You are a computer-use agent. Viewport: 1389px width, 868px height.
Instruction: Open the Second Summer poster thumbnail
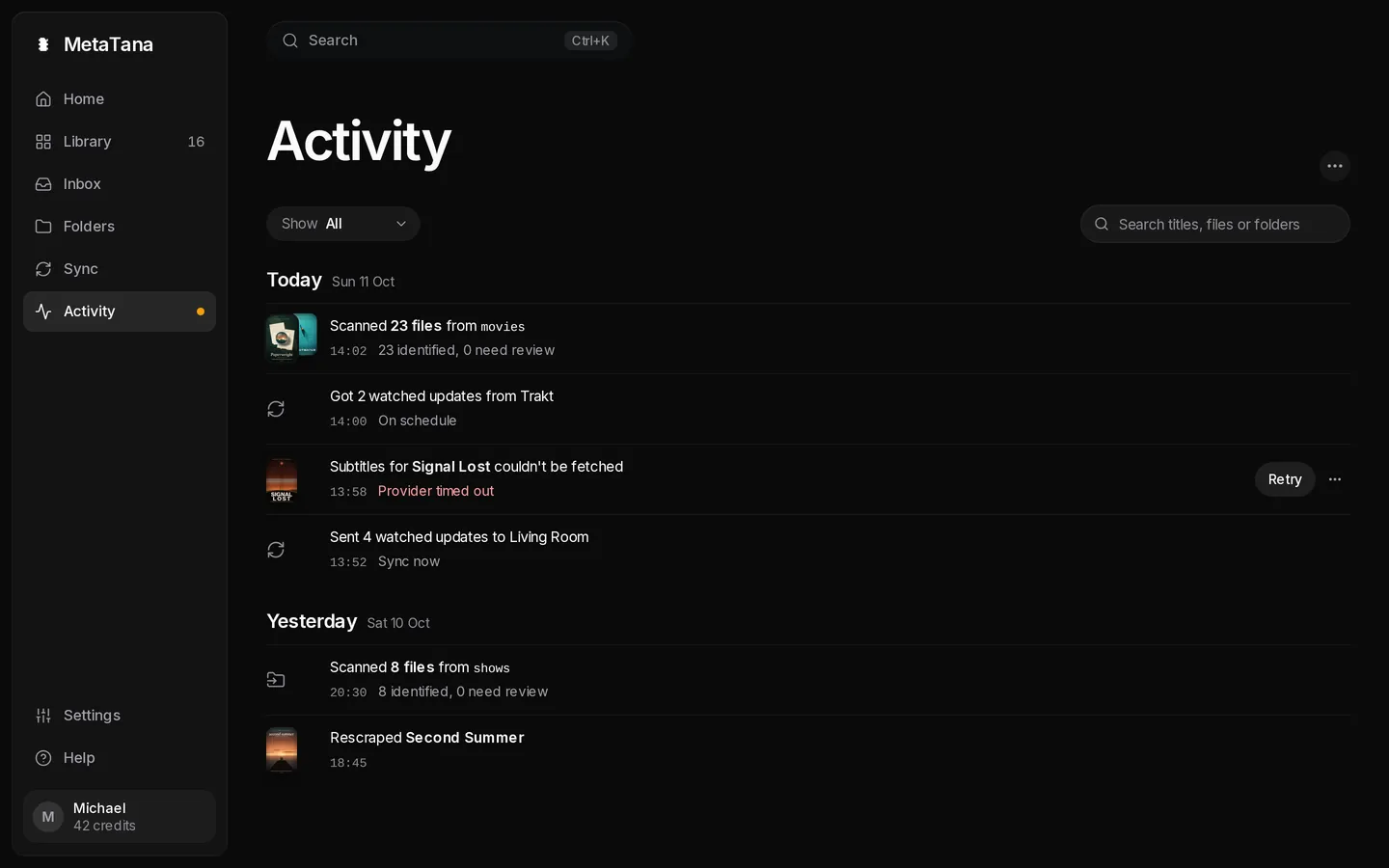[x=282, y=750]
